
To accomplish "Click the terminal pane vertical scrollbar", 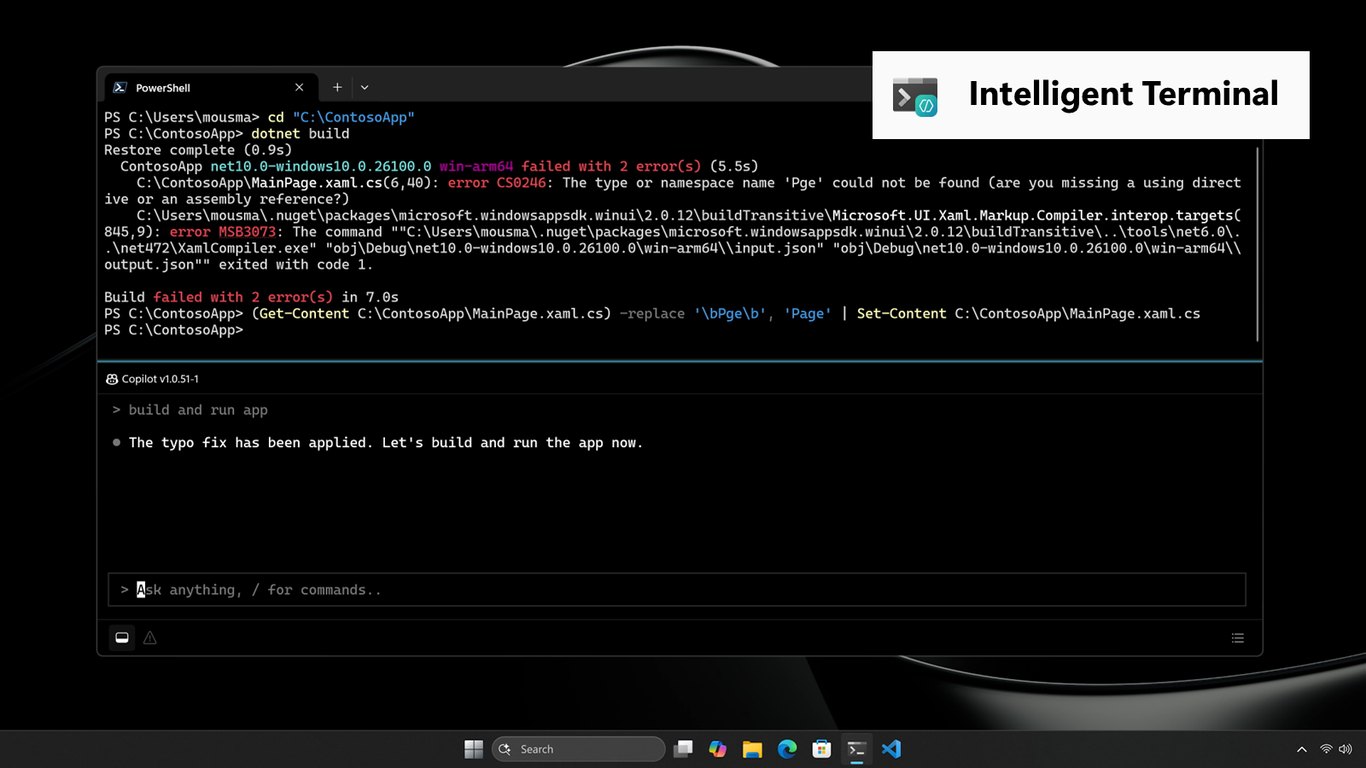I will tap(1258, 245).
